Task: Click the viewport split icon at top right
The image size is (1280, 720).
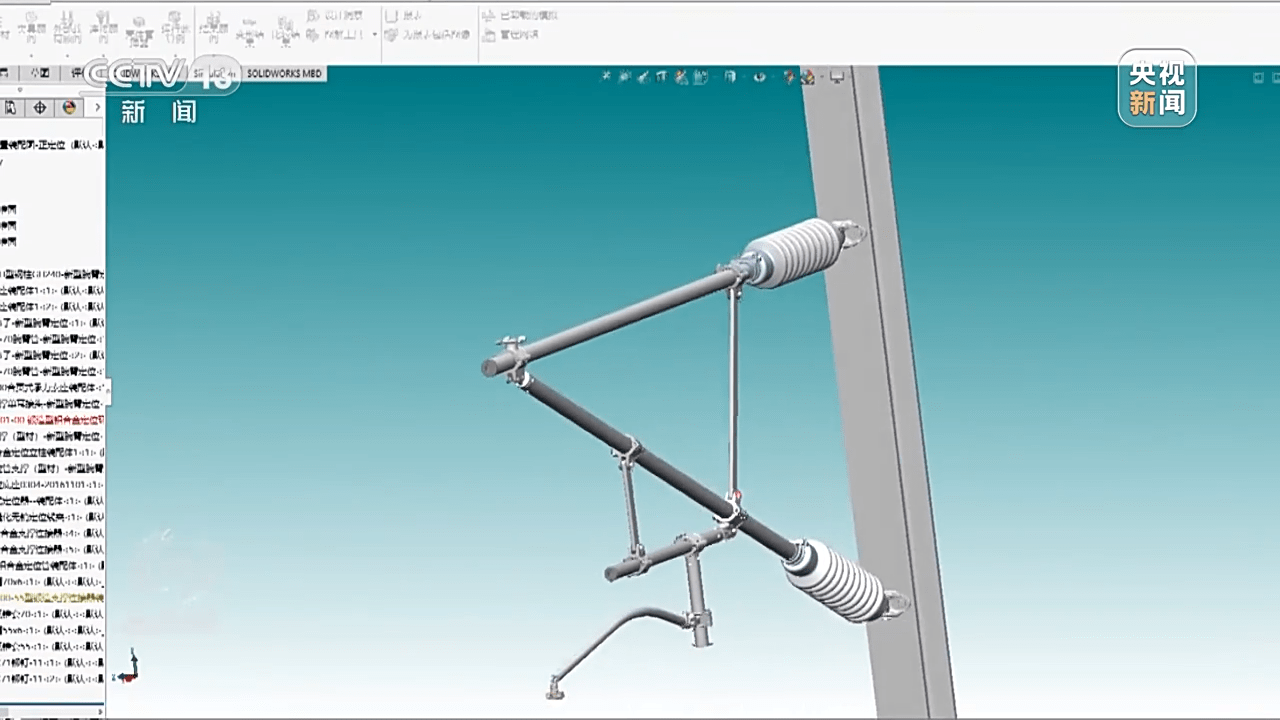Action: 1258,77
